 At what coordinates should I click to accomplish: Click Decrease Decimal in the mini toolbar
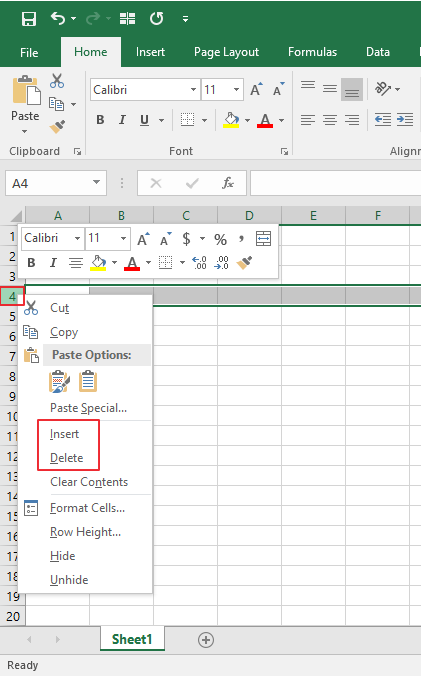click(221, 263)
